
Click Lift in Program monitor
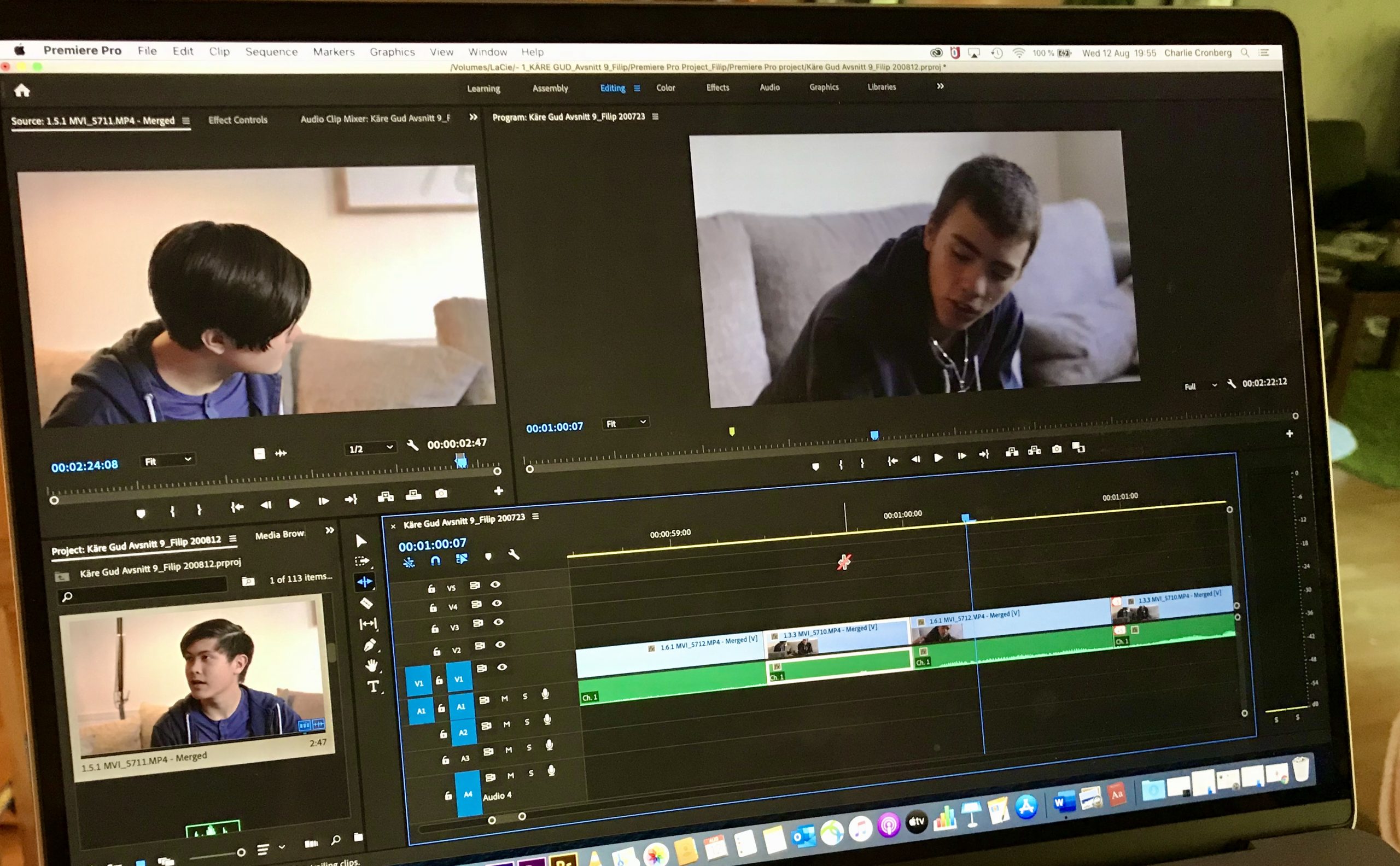(1012, 452)
